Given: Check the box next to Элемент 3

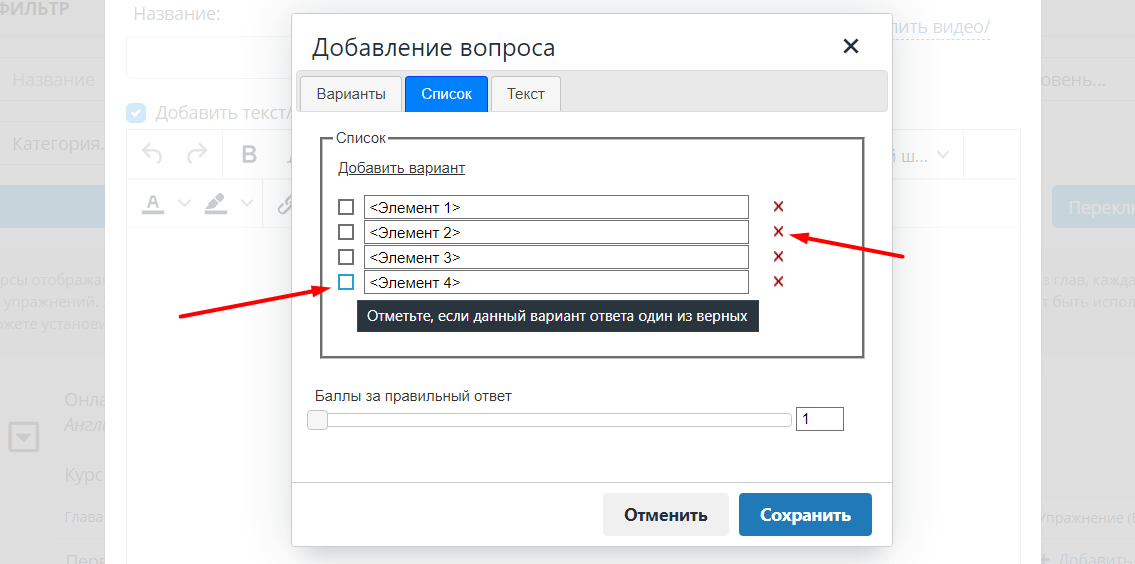Looking at the screenshot, I should (346, 257).
